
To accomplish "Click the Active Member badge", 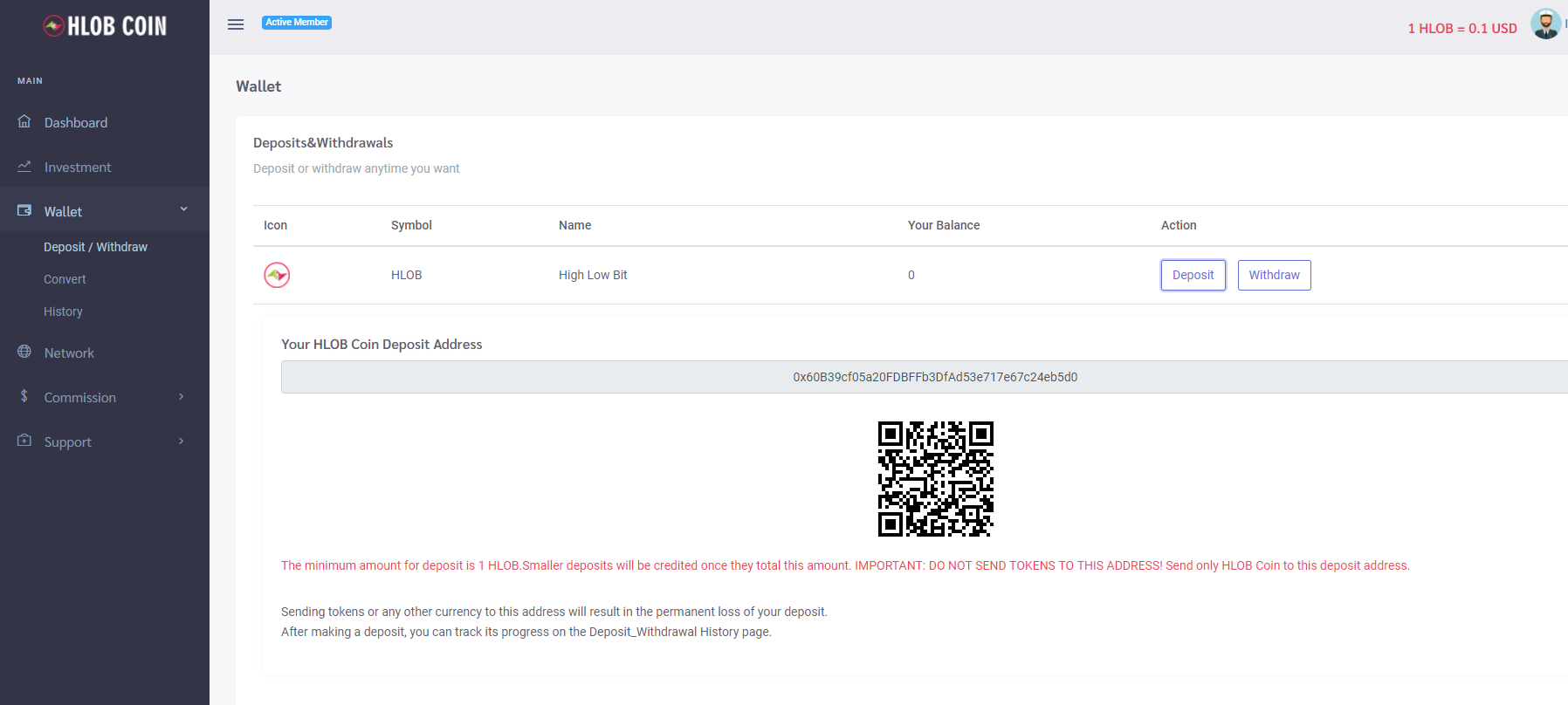I will click(297, 23).
